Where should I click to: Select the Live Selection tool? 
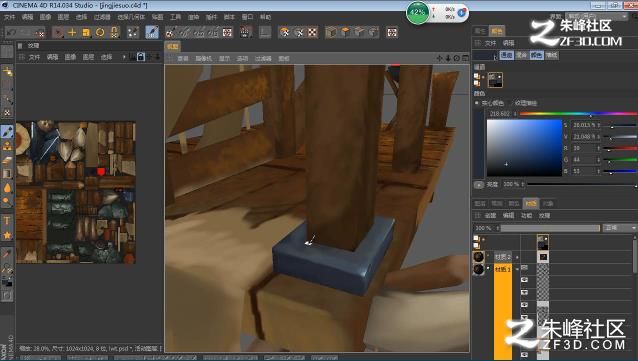pyautogui.click(x=59, y=33)
